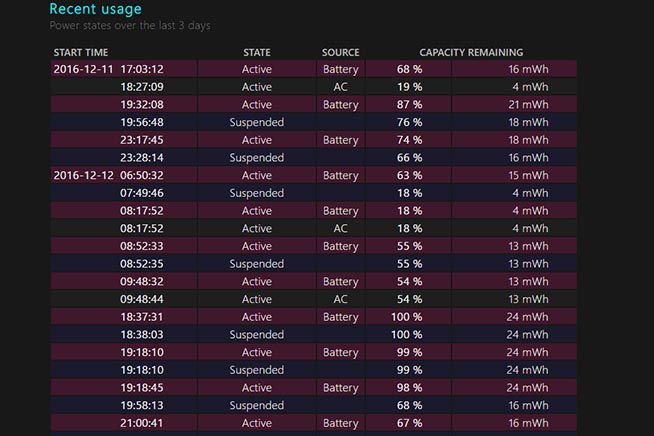Select start time 09:48:44
This screenshot has width=654, height=436.
tap(142, 299)
